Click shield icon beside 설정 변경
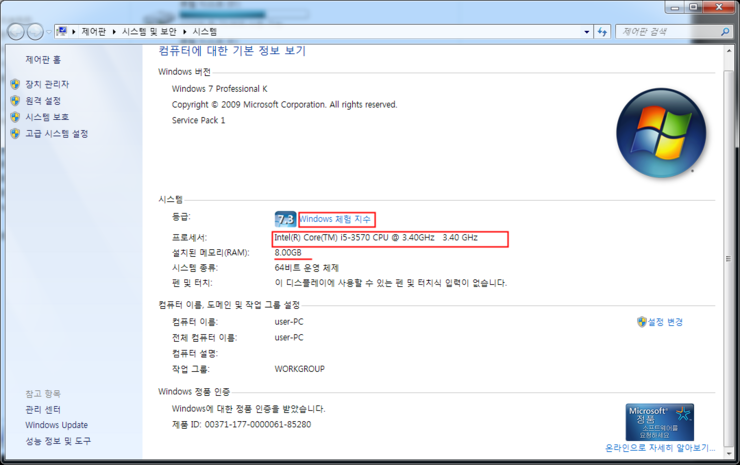Image resolution: width=740 pixels, height=465 pixels. (x=642, y=322)
